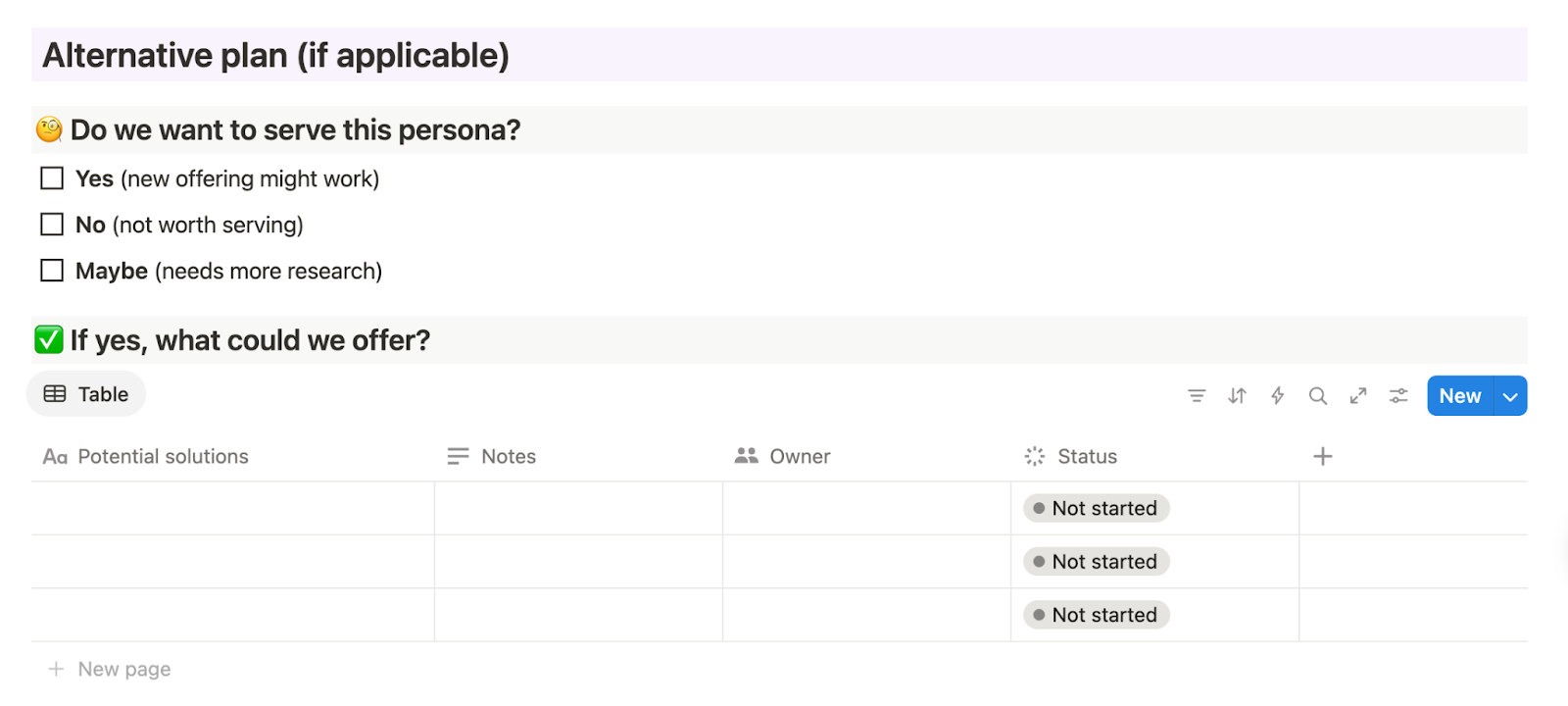
Task: Click 'If yes, what could we offer?' heading
Action: 250,340
